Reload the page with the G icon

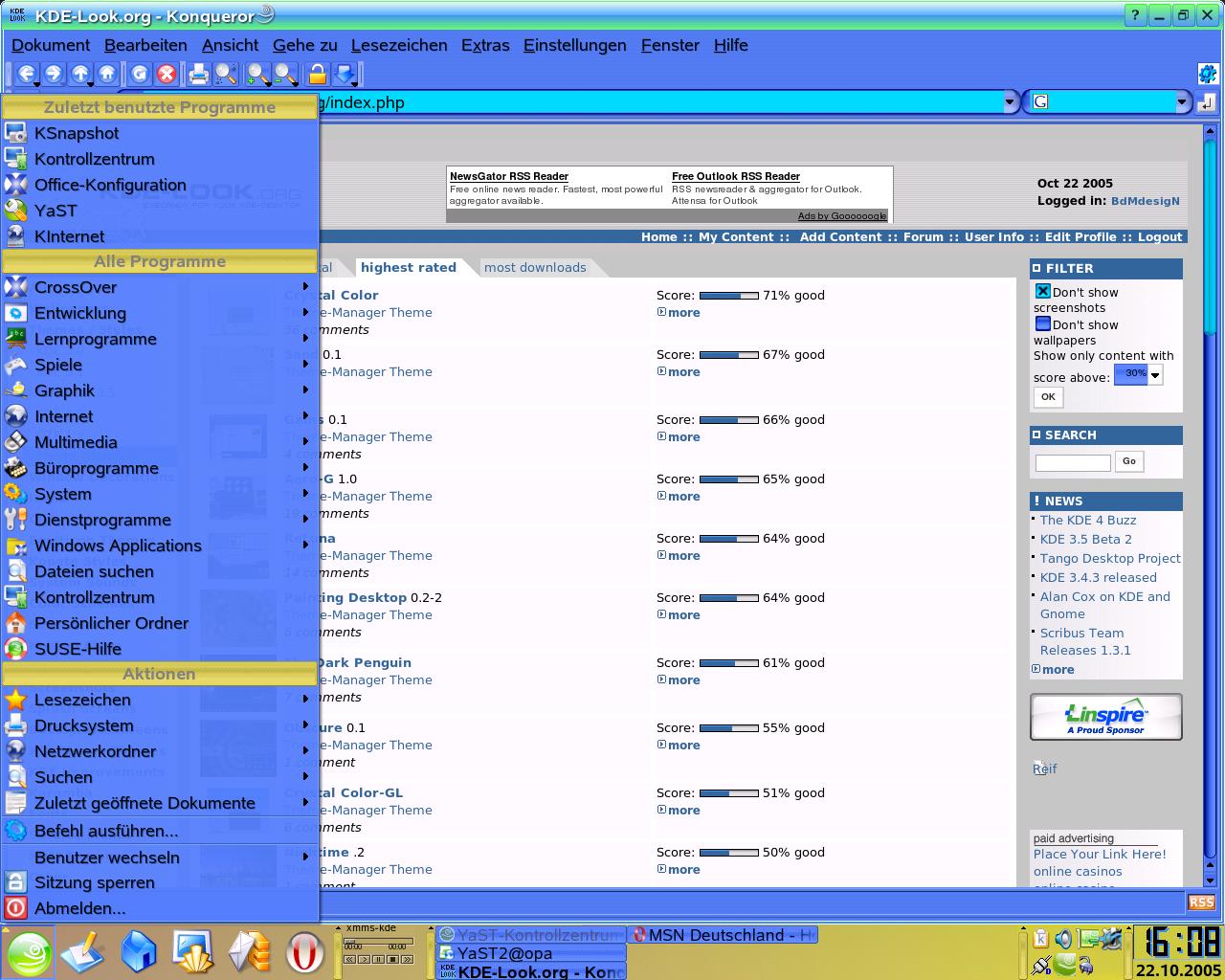coord(140,74)
